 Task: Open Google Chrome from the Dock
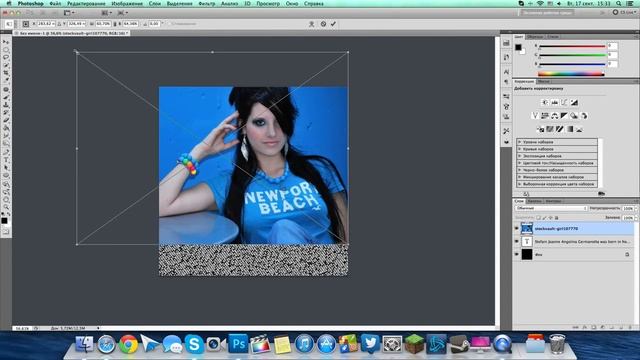[128, 344]
